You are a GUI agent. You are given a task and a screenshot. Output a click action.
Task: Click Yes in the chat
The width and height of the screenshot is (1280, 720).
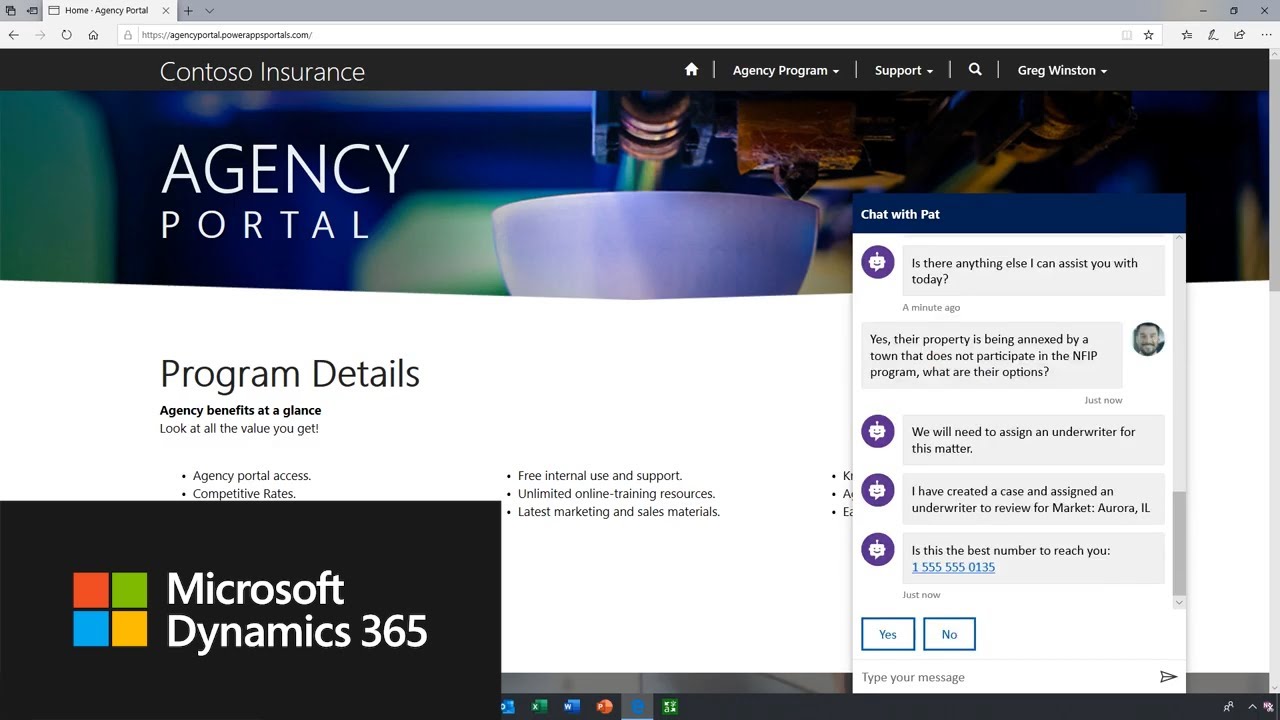pos(888,634)
